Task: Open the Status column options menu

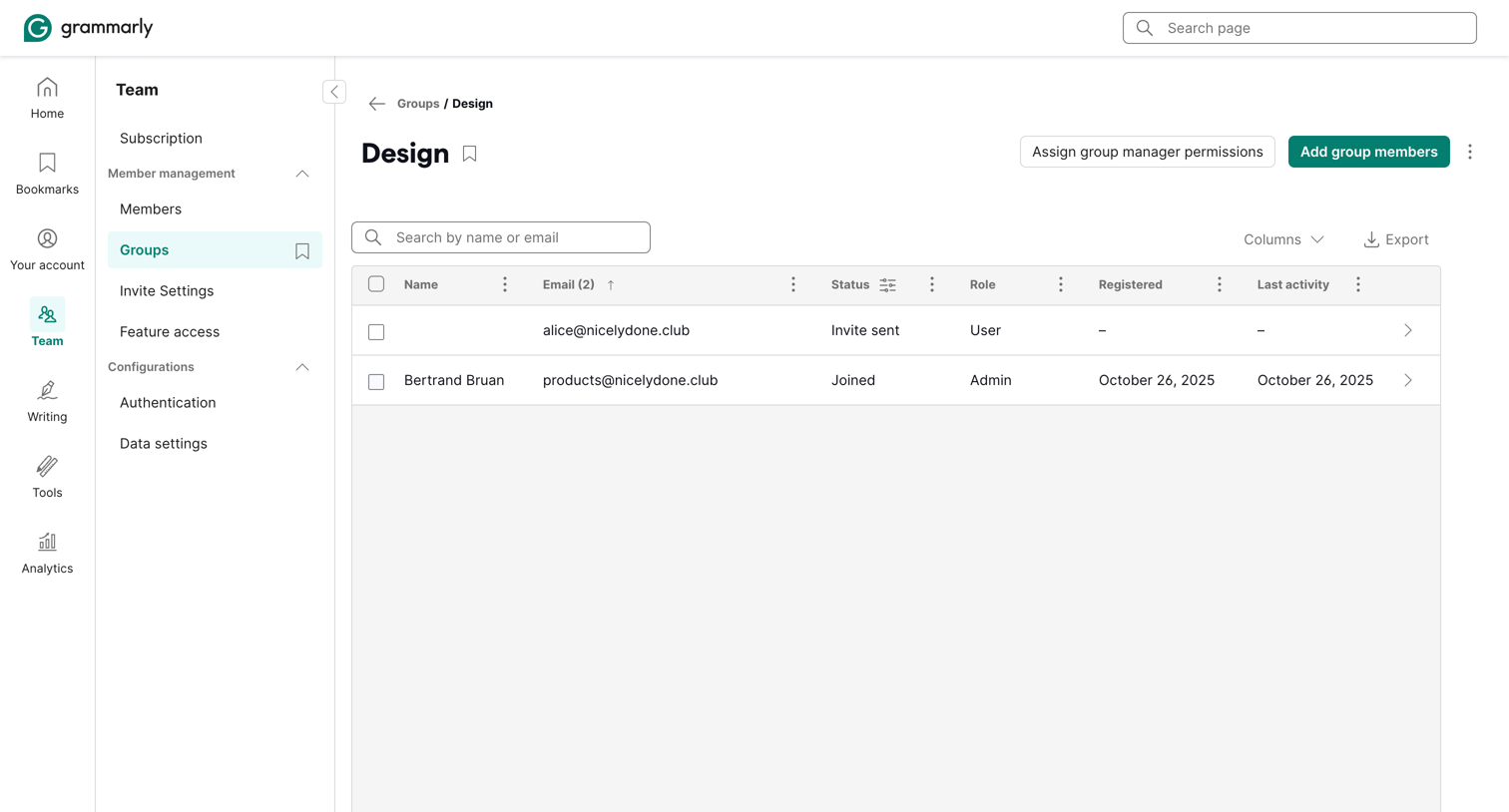Action: 932,285
